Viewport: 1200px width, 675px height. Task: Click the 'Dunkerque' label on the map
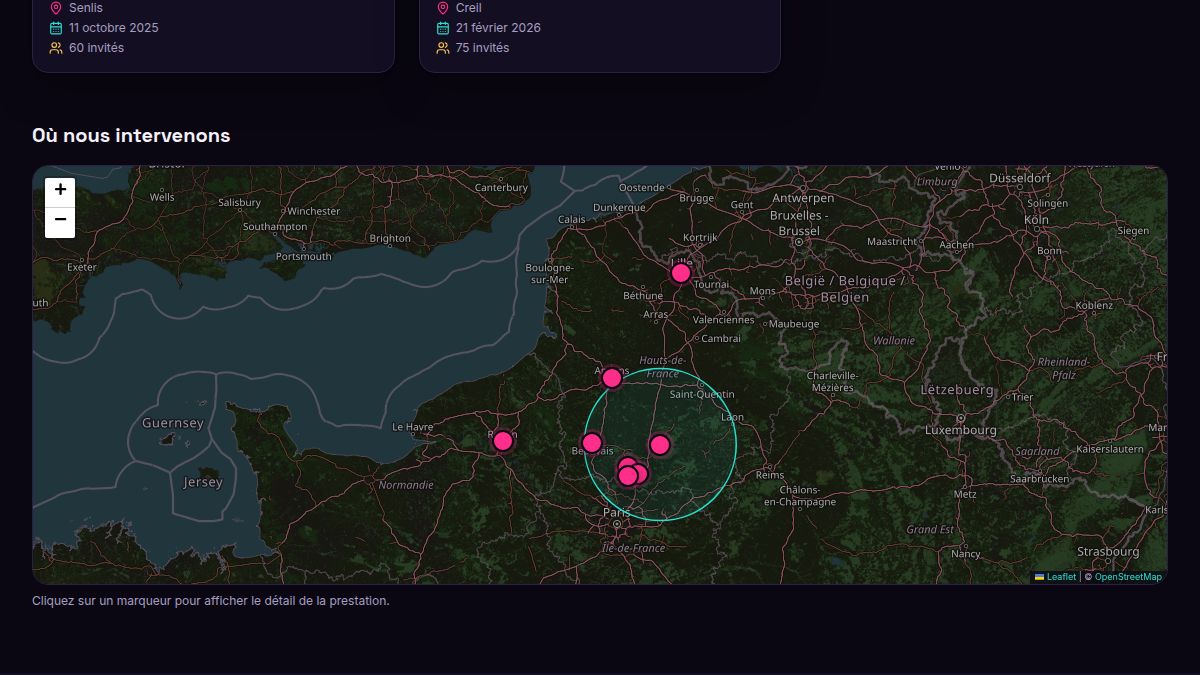click(619, 208)
